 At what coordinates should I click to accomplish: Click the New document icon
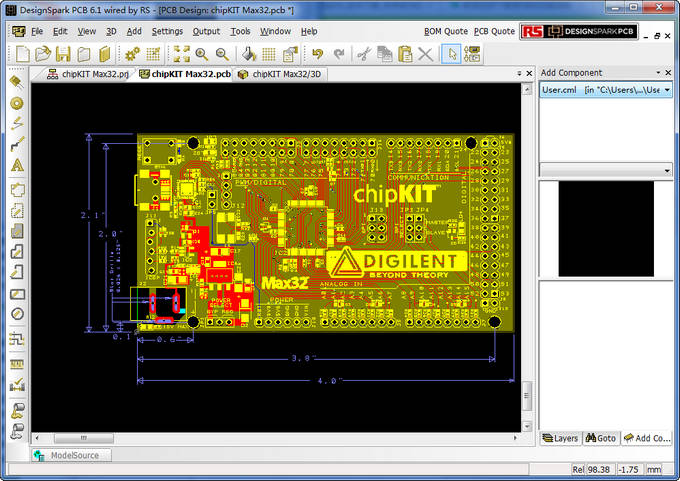[x=21, y=53]
